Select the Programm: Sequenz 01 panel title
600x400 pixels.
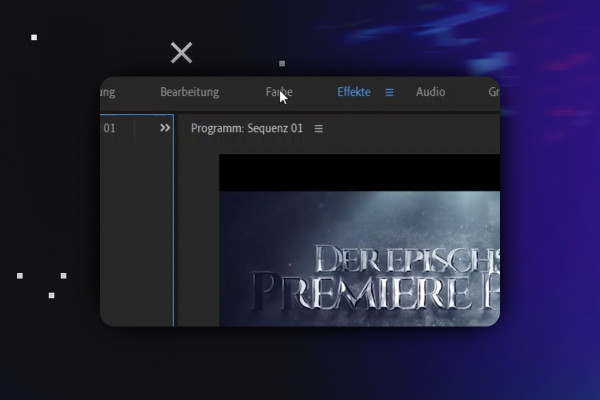point(247,128)
